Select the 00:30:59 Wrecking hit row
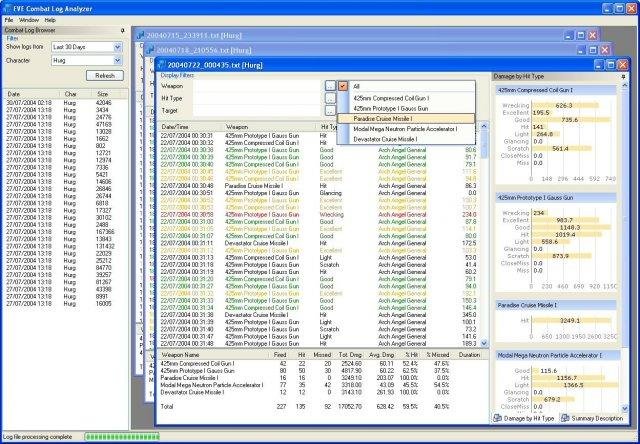The width and height of the screenshot is (640, 444). [x=318, y=214]
